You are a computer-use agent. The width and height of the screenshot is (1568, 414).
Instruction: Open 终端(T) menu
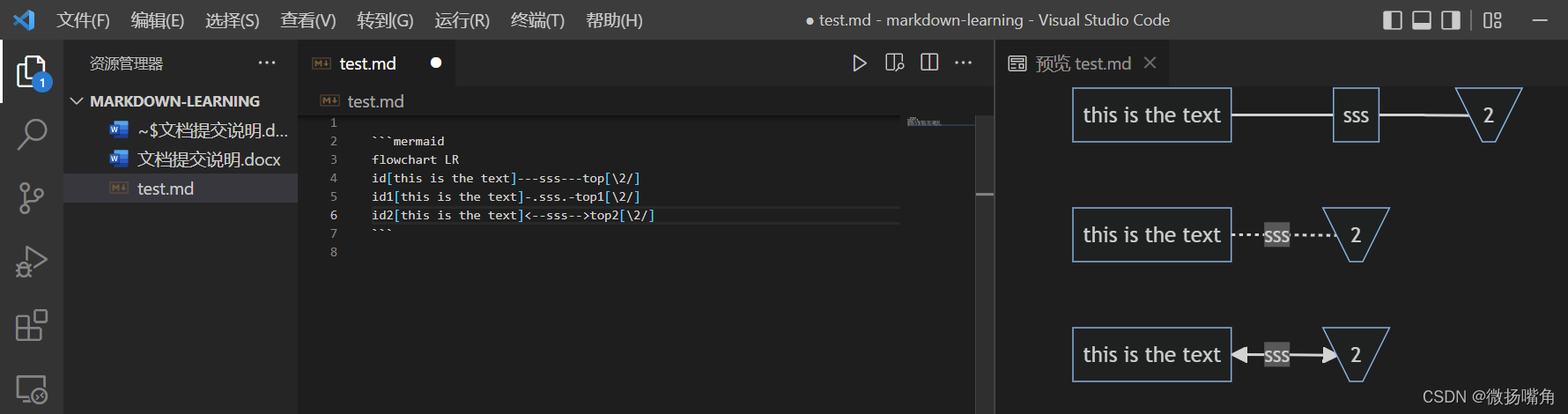click(x=537, y=19)
